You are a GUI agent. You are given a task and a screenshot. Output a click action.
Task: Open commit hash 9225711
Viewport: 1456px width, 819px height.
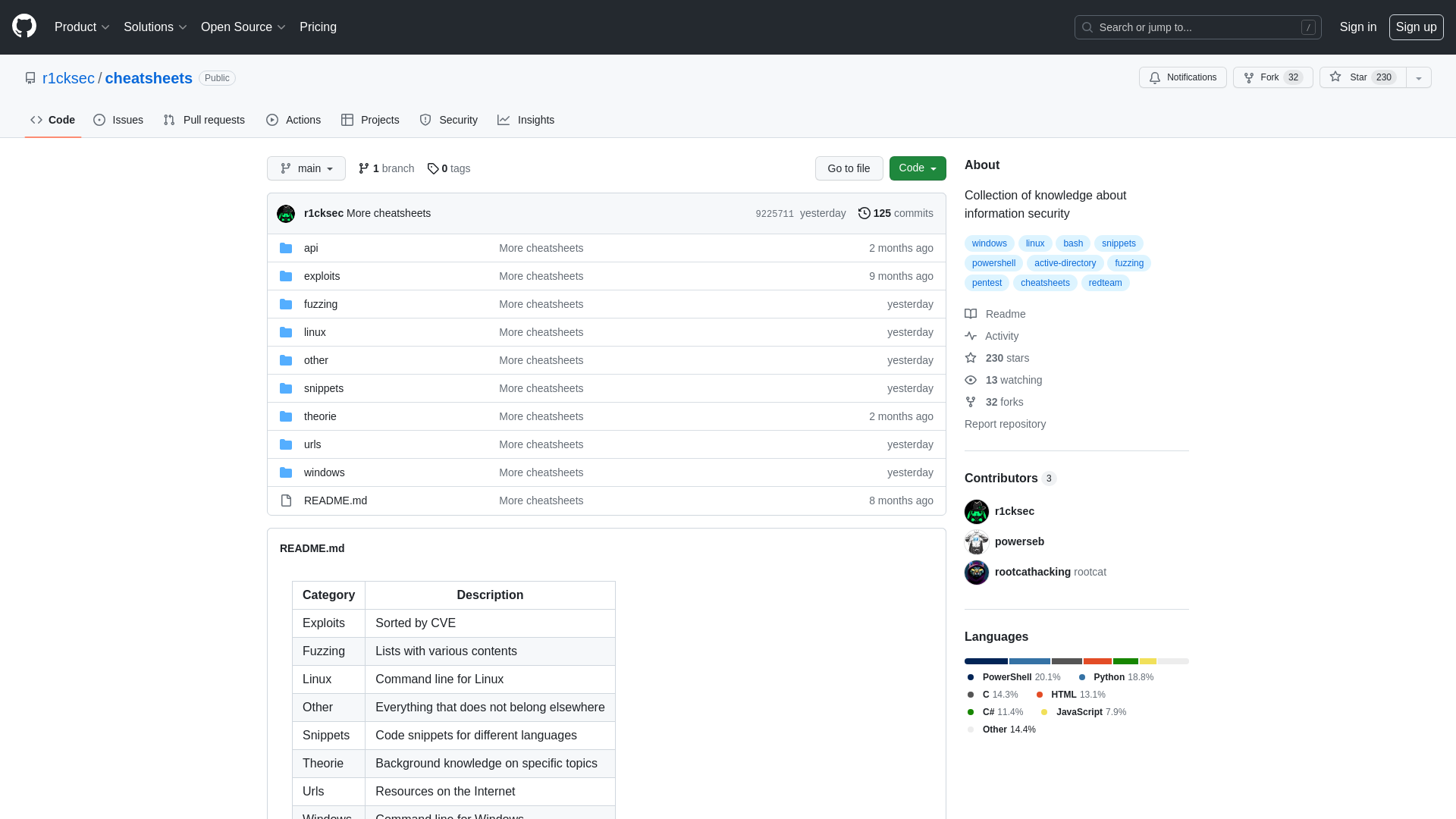774,214
